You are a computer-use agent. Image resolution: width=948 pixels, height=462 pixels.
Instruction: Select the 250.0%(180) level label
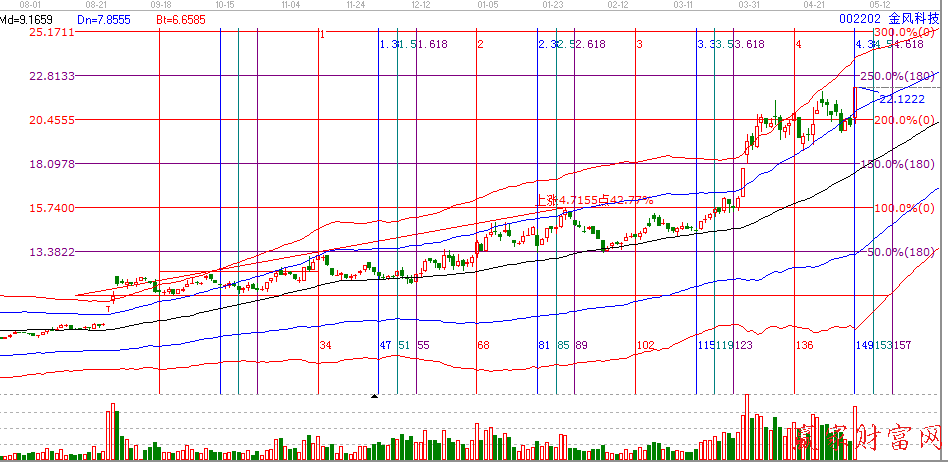coord(904,77)
